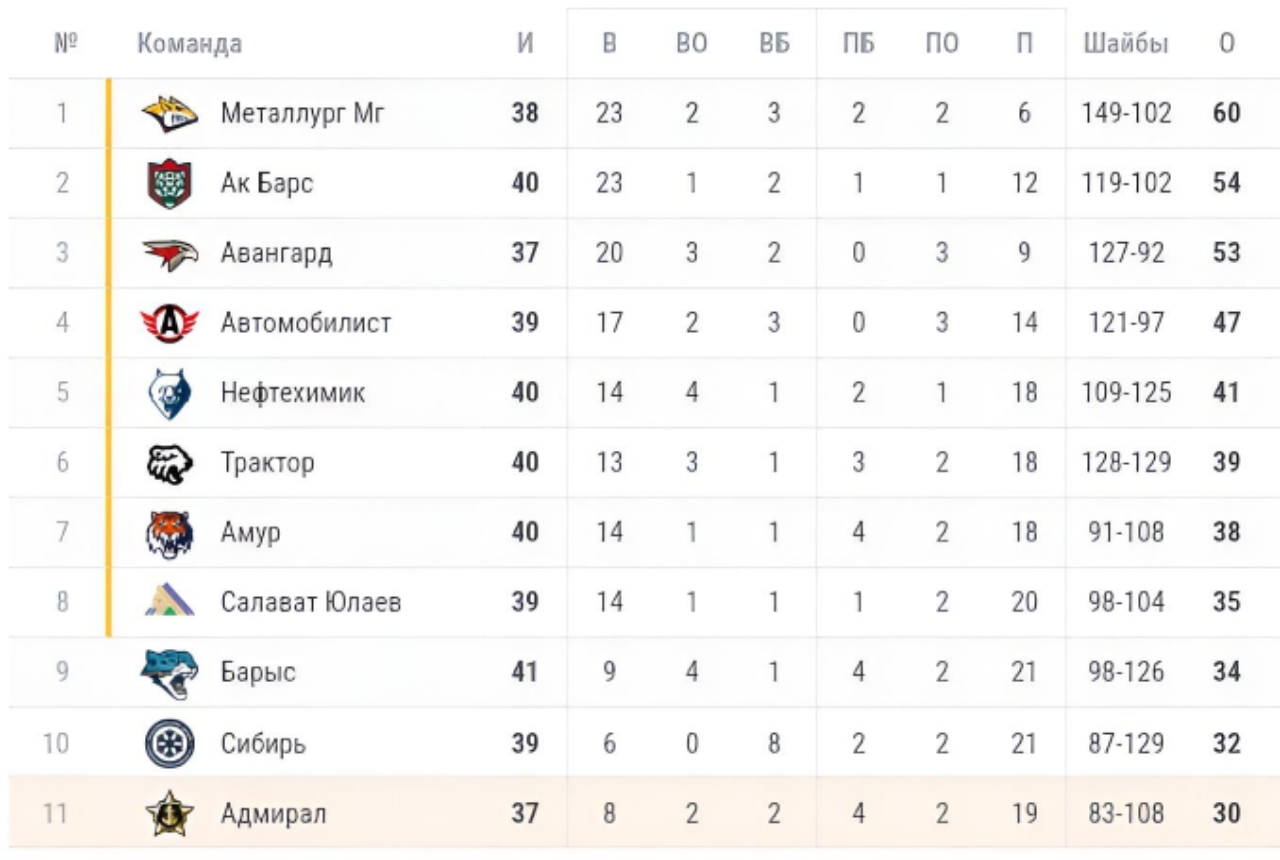This screenshot has height=860, width=1280.
Task: Open the Салават Юлаев team link
Action: pos(311,602)
